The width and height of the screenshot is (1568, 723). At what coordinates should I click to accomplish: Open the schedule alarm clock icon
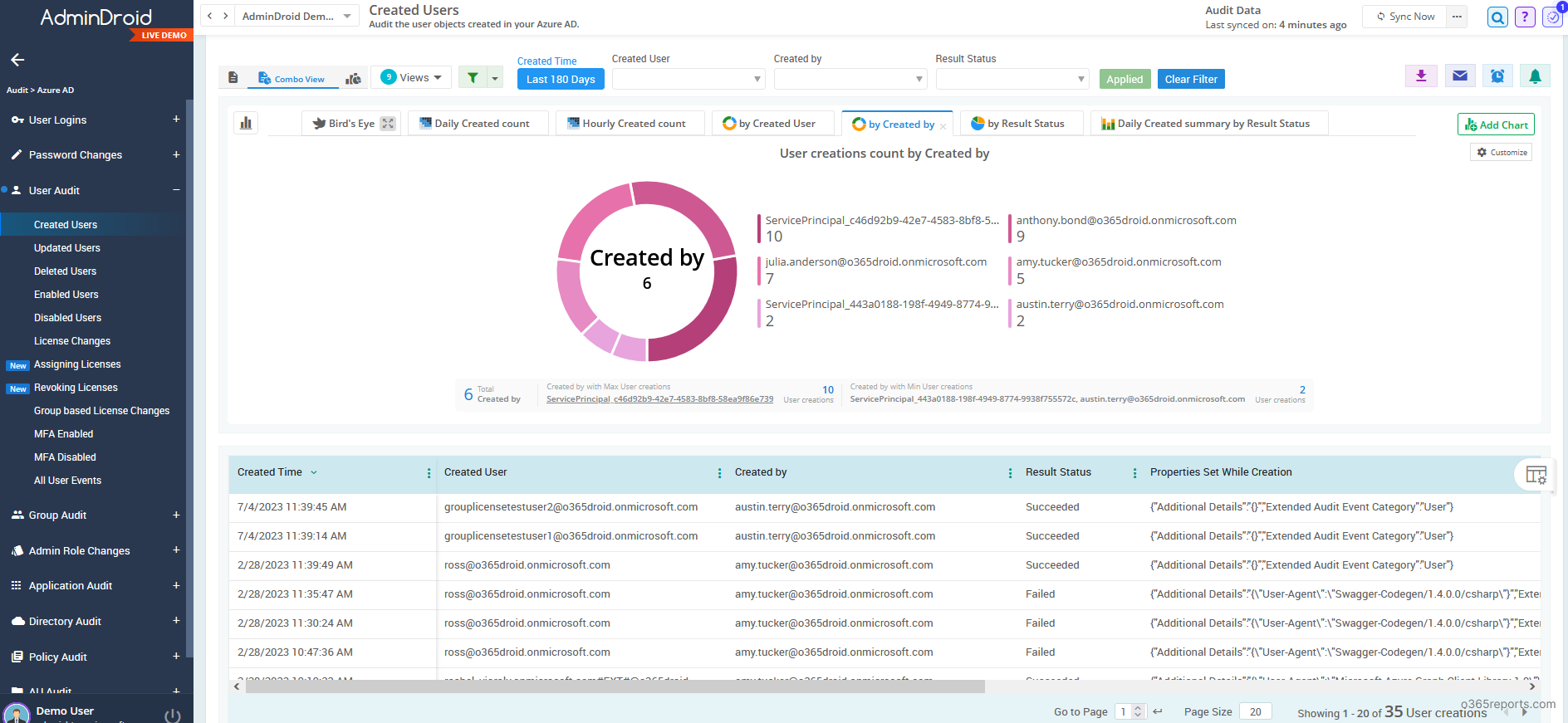(1497, 76)
